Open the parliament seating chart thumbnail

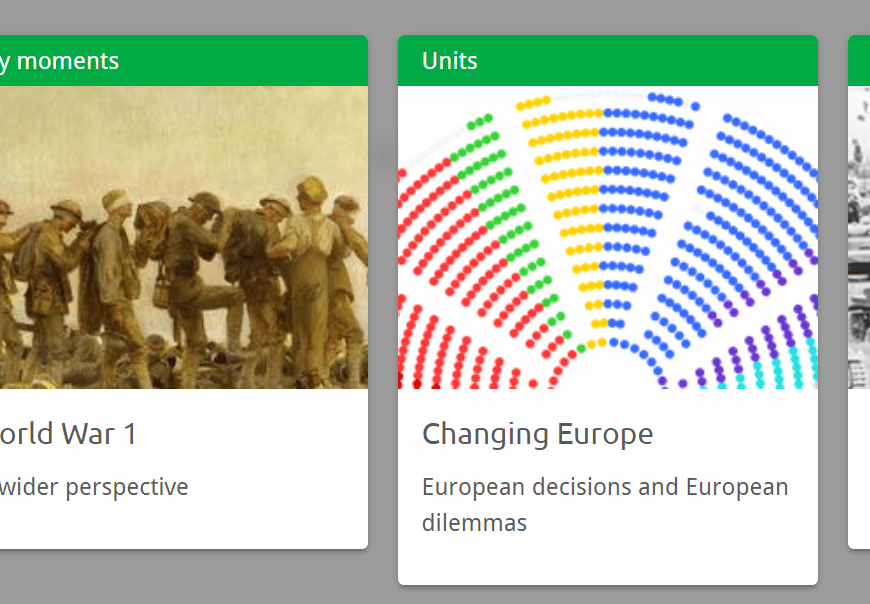click(607, 237)
